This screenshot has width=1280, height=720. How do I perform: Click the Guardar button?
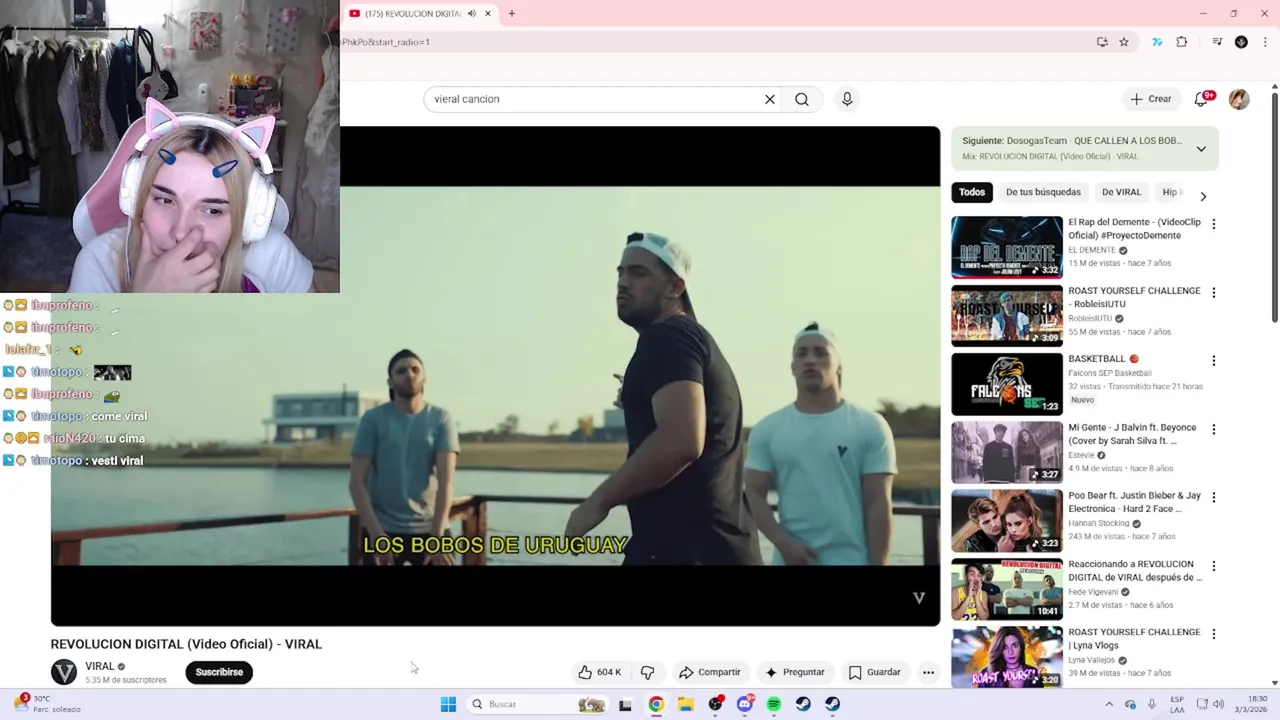[874, 672]
